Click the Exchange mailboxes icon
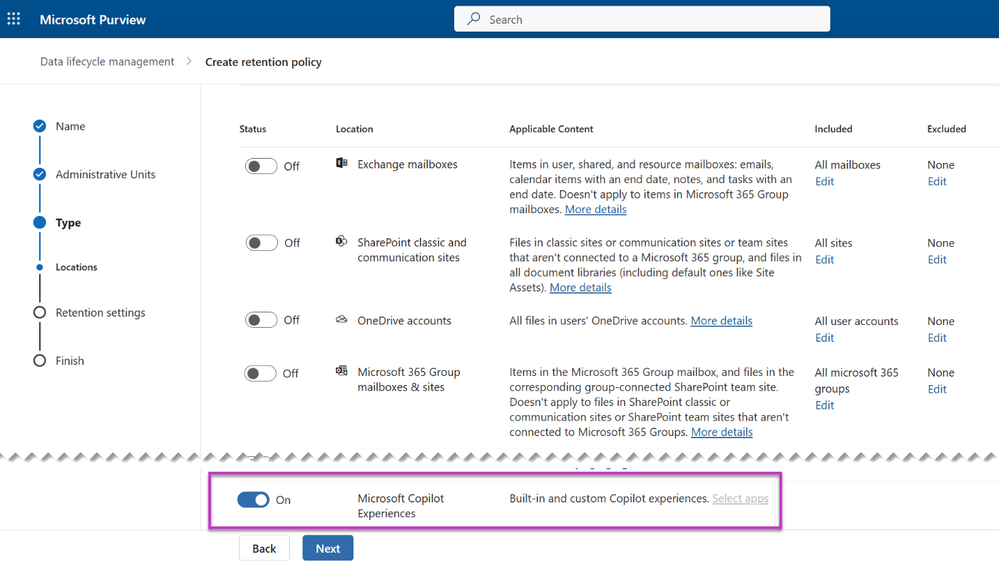 [342, 163]
